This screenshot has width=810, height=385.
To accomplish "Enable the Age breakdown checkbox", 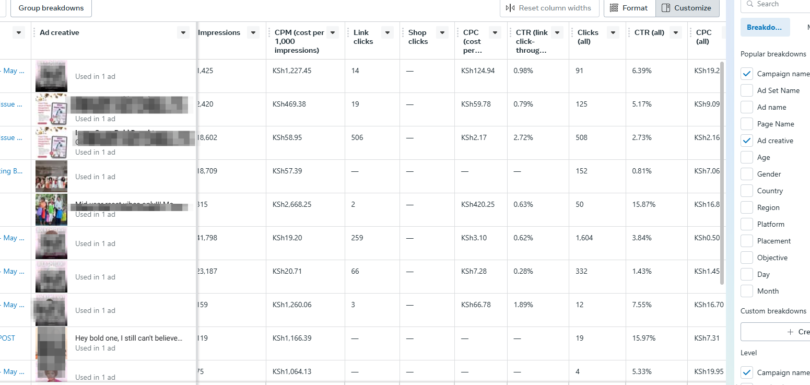I will tap(746, 157).
